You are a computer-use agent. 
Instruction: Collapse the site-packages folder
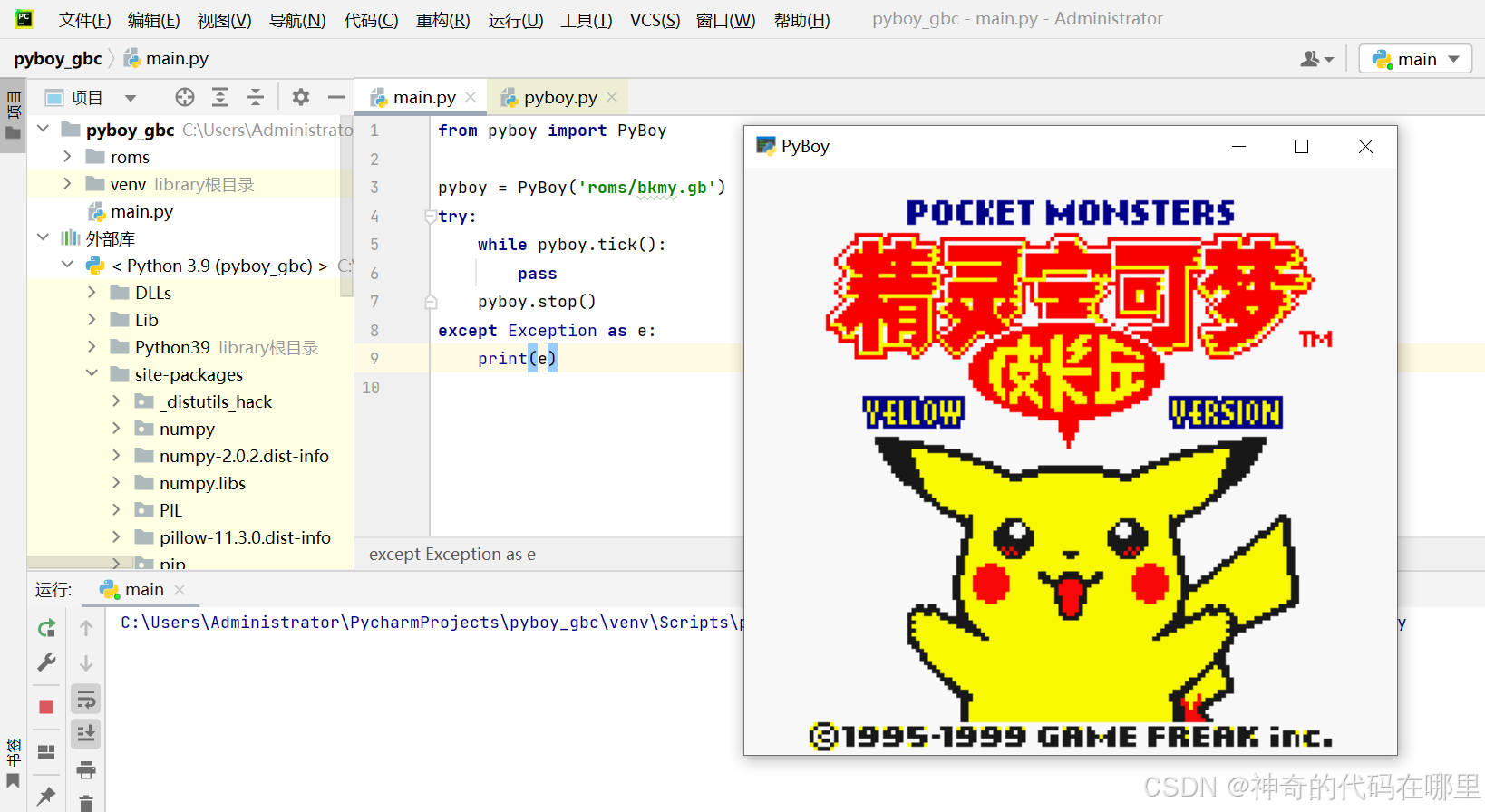coord(92,374)
